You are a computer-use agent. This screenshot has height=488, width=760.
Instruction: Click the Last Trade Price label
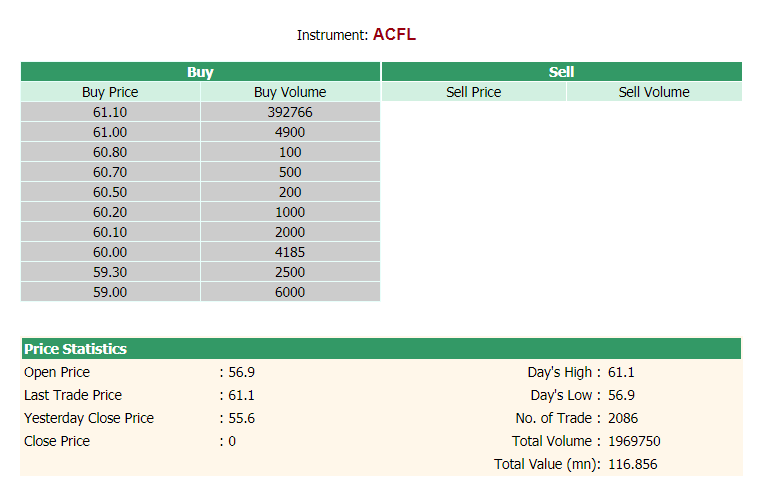[73, 395]
